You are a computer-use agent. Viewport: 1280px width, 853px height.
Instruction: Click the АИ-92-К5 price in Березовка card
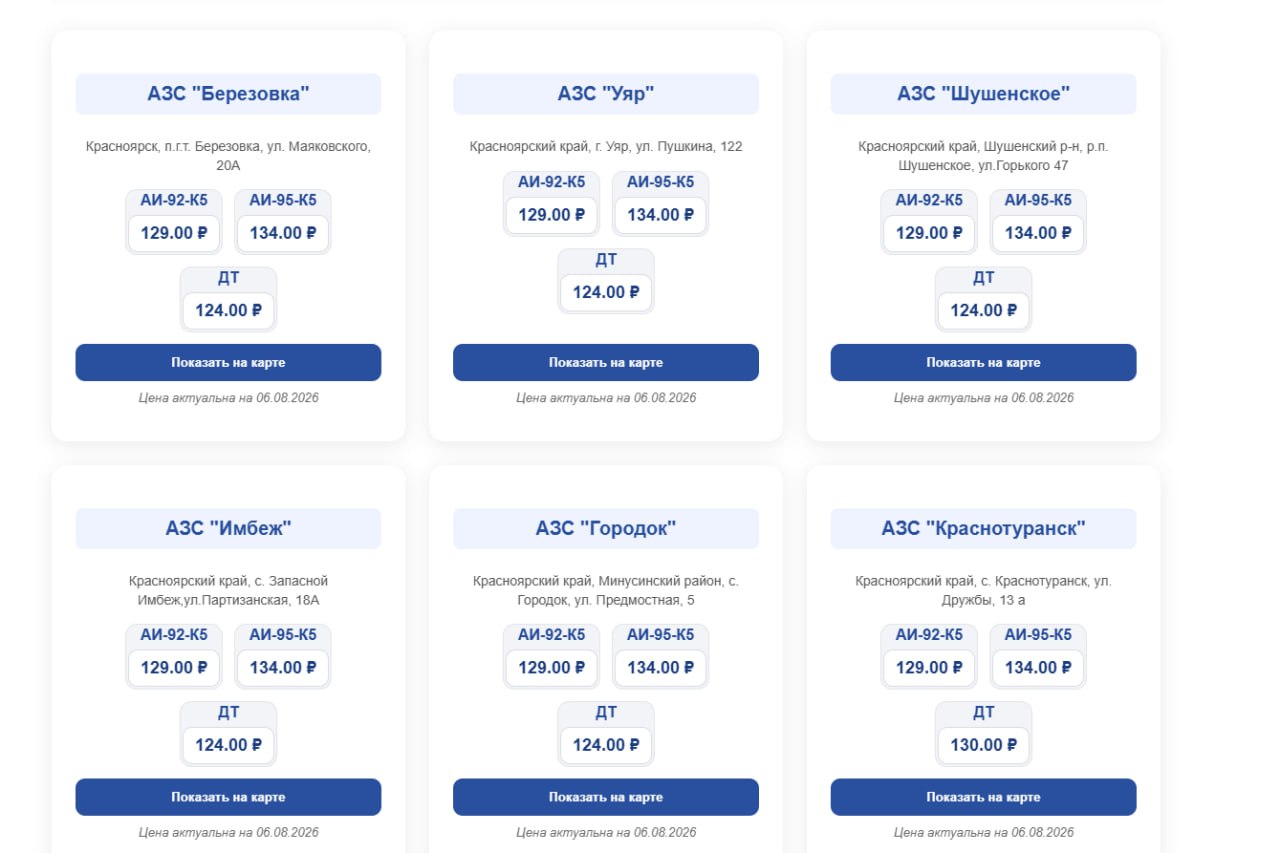coord(174,233)
